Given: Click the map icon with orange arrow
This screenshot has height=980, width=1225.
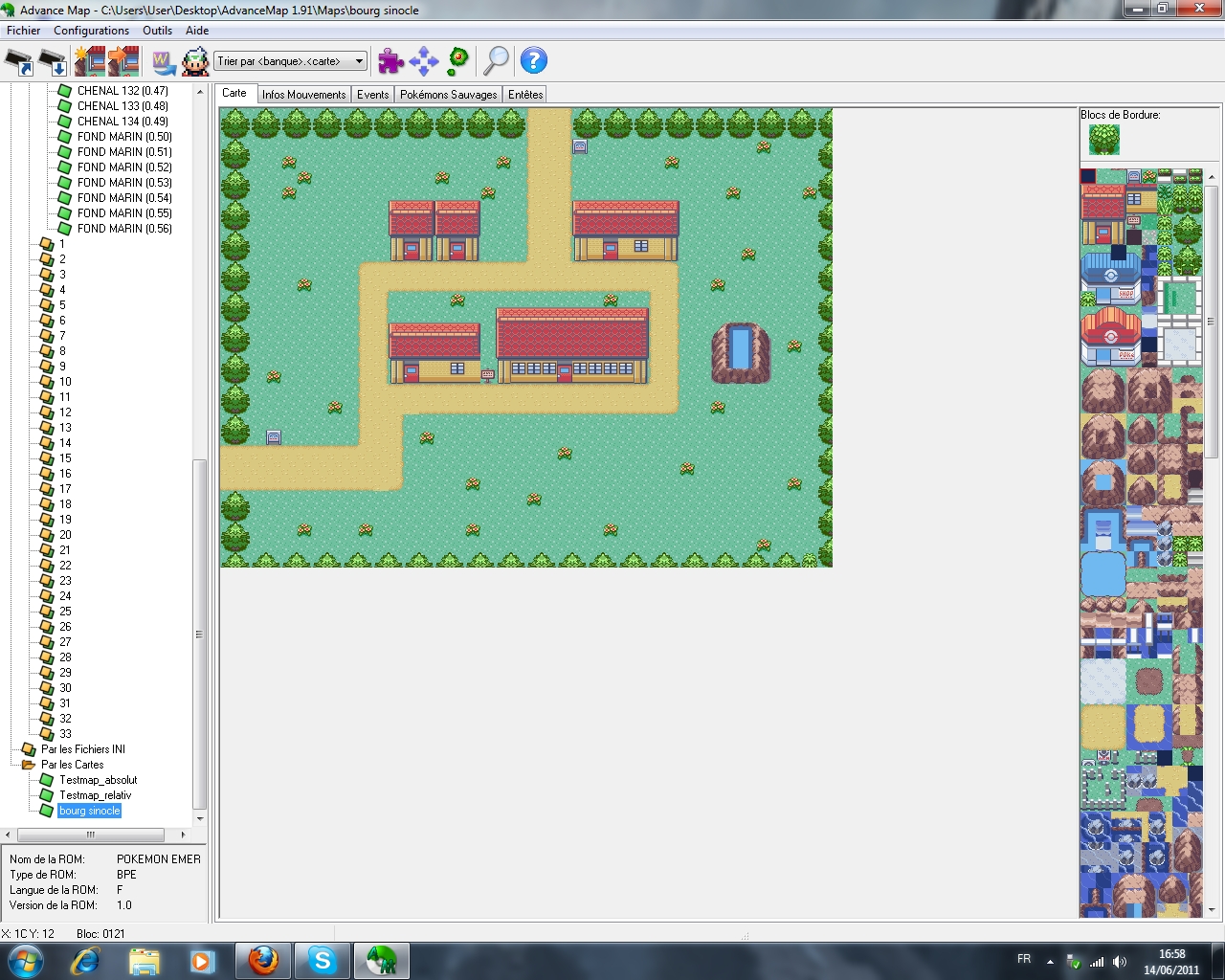Looking at the screenshot, I should [123, 61].
